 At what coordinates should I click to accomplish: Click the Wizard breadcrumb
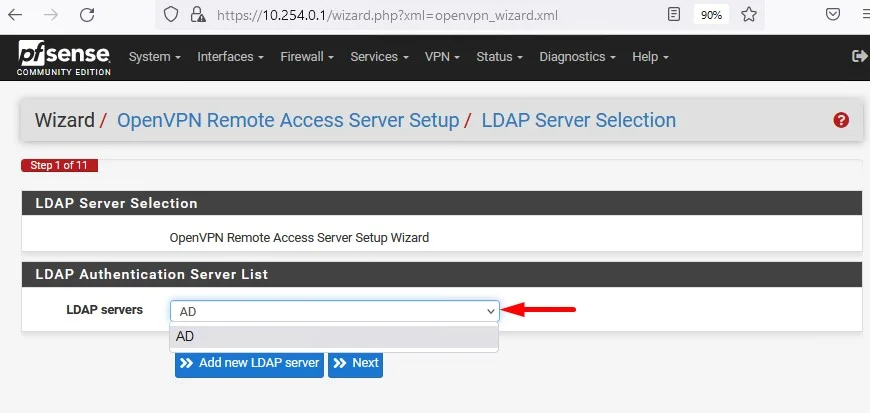click(x=64, y=120)
